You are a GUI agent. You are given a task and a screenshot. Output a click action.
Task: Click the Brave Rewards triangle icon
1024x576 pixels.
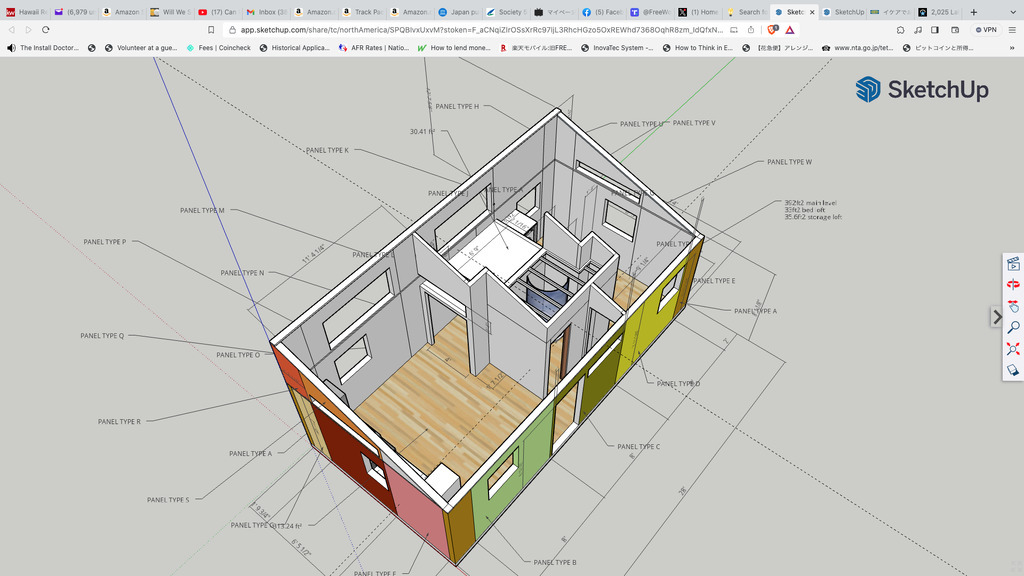pos(790,30)
